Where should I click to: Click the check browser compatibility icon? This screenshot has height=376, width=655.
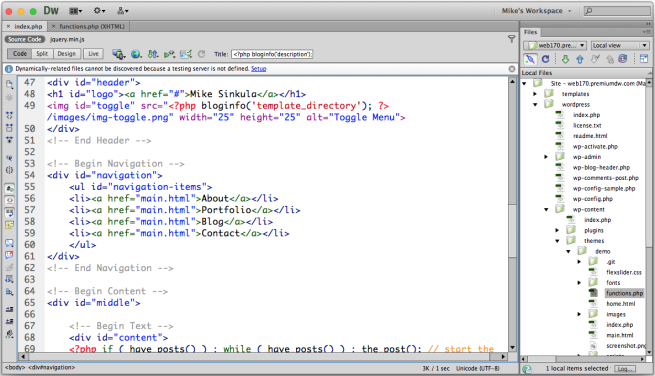(x=186, y=54)
